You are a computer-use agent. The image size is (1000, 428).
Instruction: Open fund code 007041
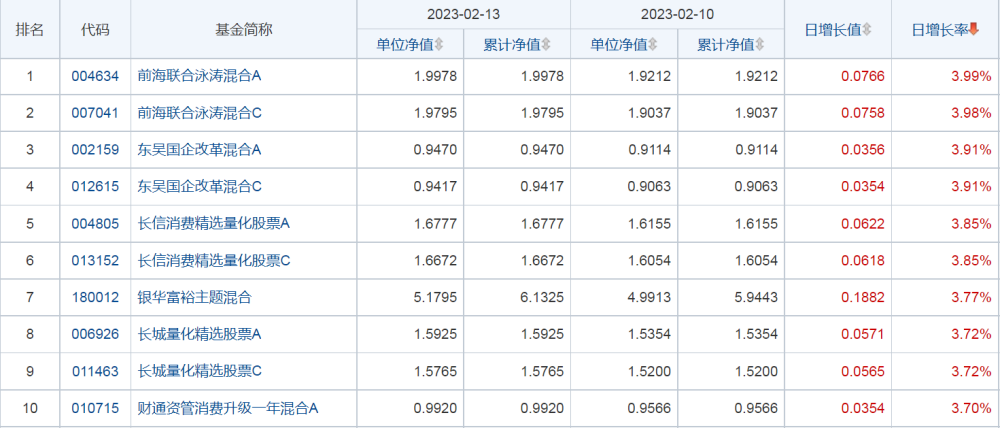tap(95, 114)
